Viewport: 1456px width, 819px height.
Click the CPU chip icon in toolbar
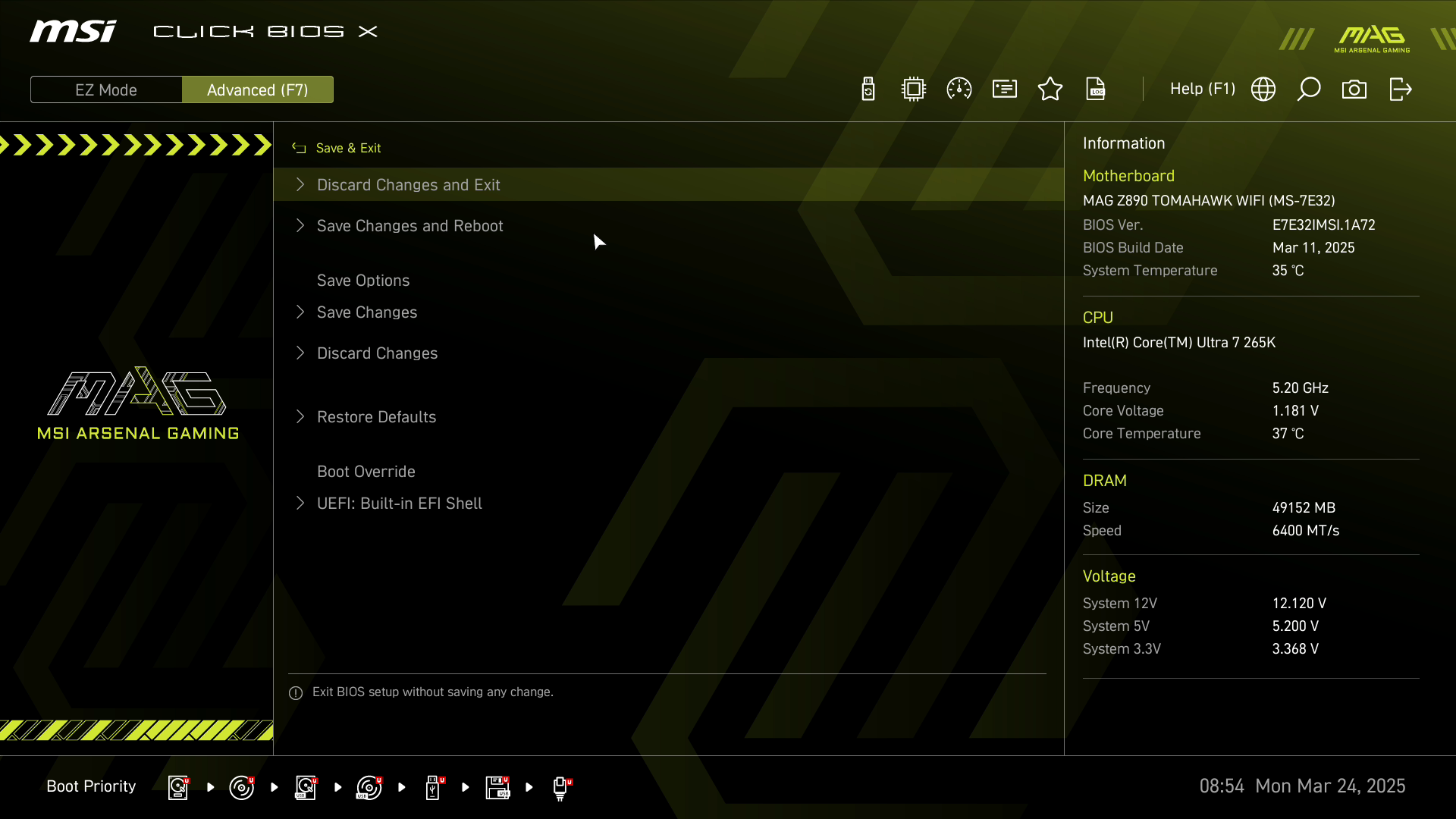[914, 89]
